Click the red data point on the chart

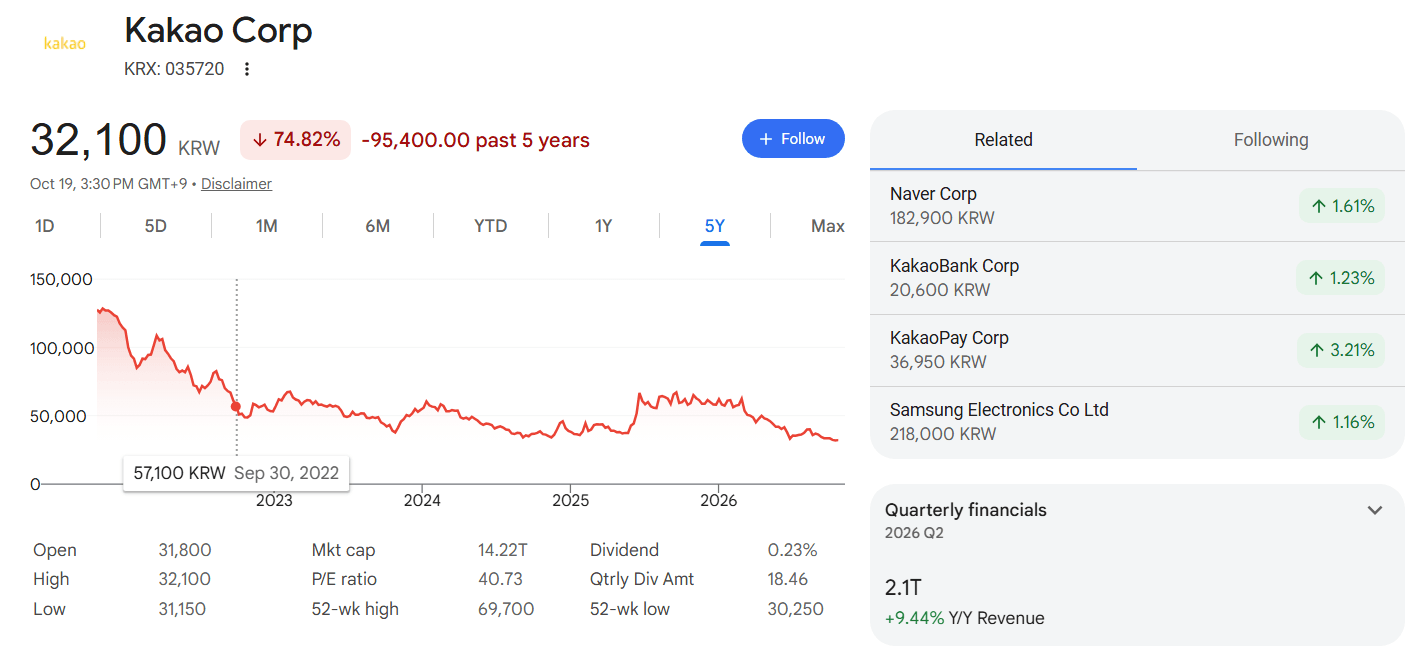tap(236, 406)
